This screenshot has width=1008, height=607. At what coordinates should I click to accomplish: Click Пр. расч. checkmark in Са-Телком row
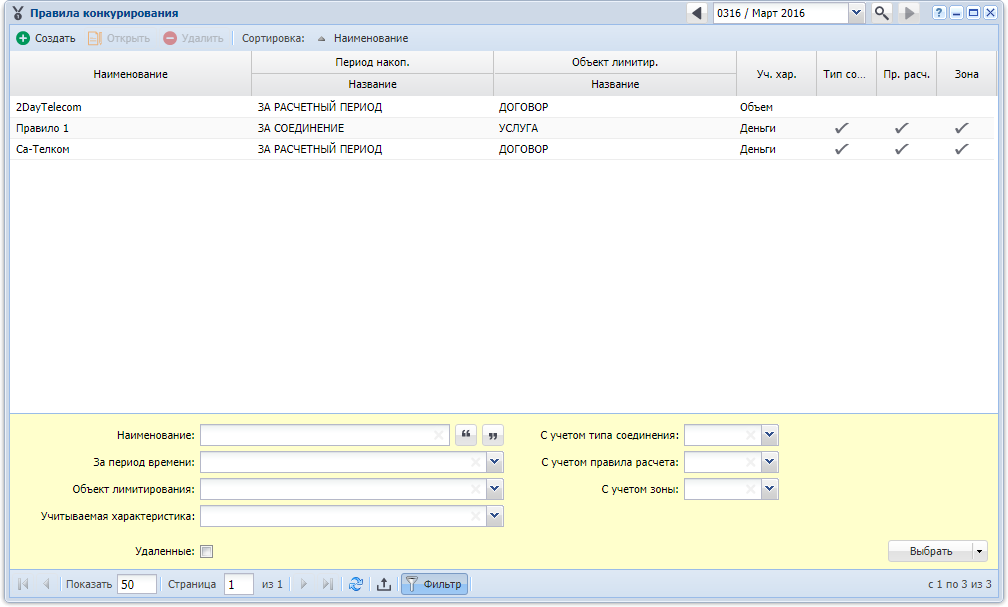(x=902, y=149)
